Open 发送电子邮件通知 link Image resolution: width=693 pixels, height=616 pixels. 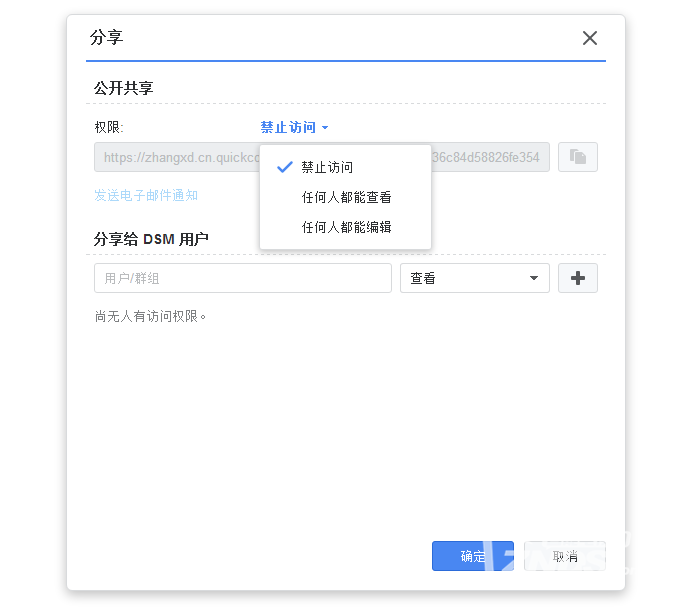pyautogui.click(x=146, y=195)
